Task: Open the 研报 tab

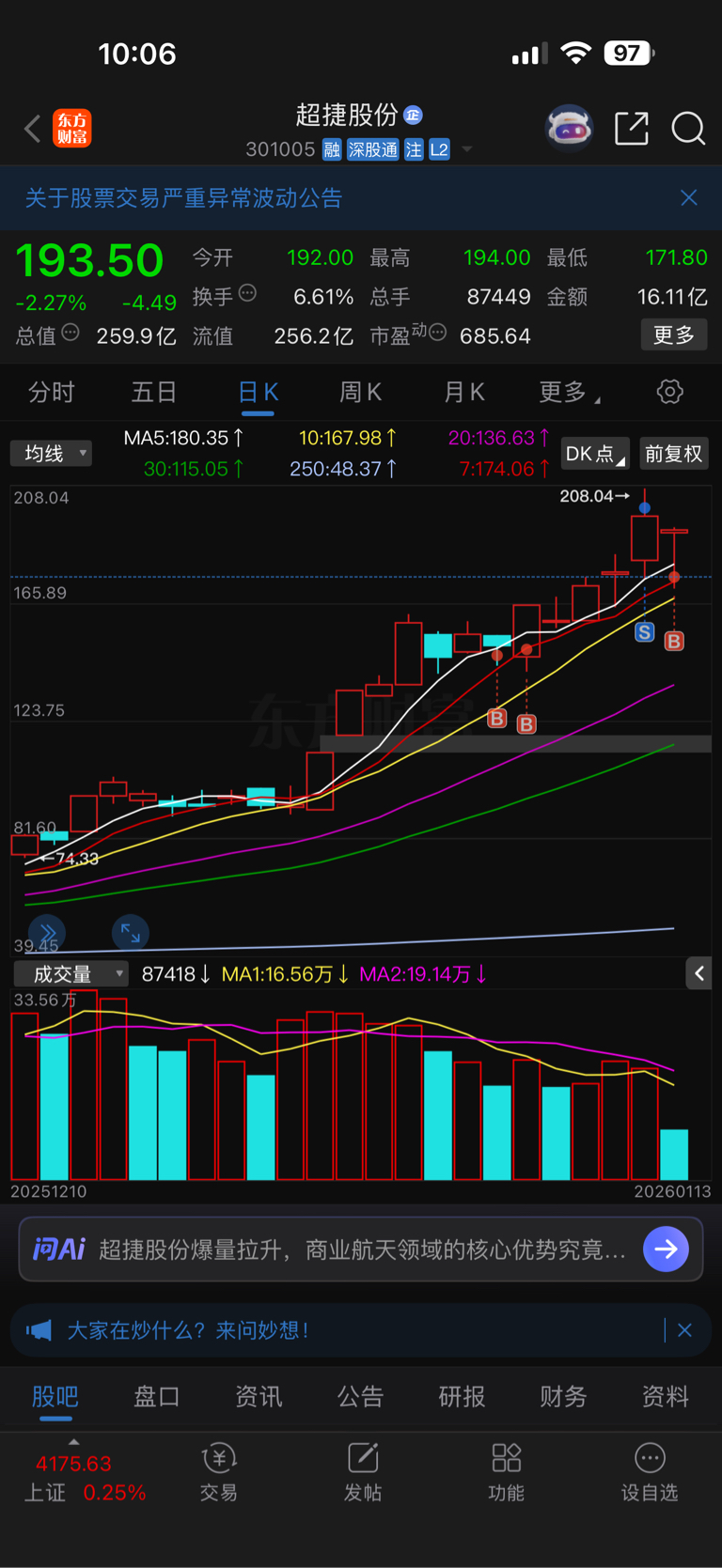Action: click(x=462, y=1397)
